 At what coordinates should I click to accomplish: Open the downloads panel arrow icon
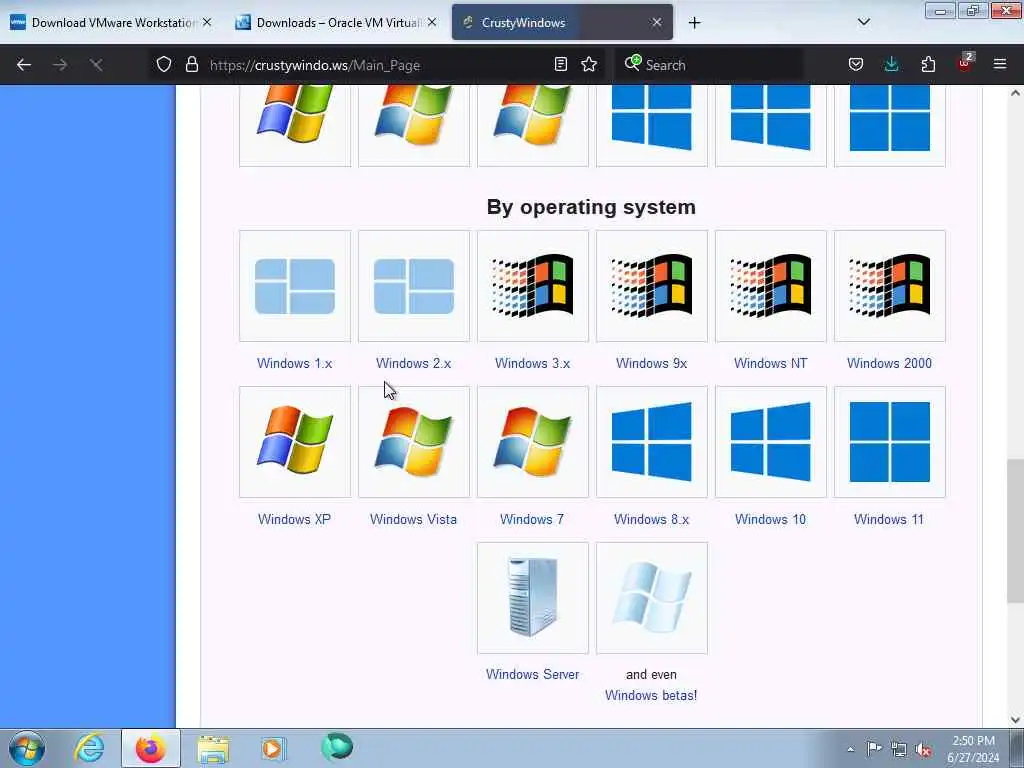tap(891, 64)
